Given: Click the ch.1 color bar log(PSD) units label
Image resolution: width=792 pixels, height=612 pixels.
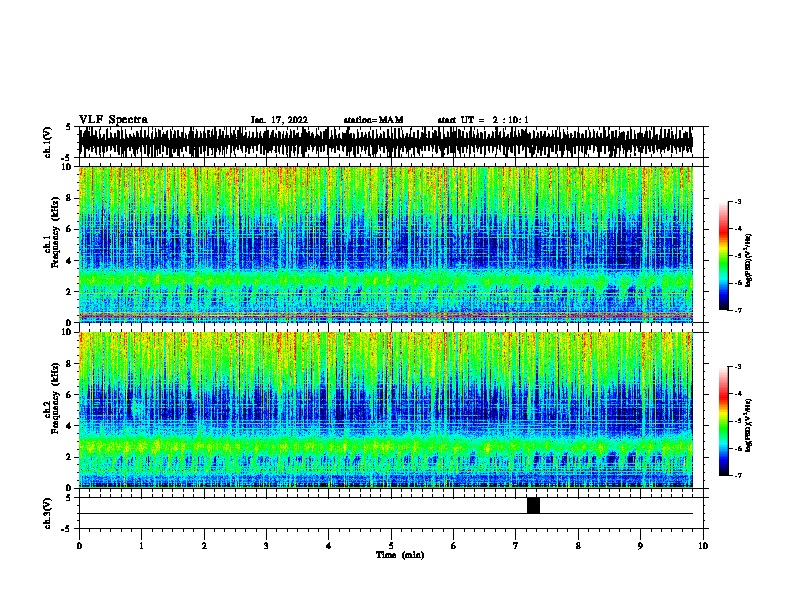Looking at the screenshot, I should point(749,261).
